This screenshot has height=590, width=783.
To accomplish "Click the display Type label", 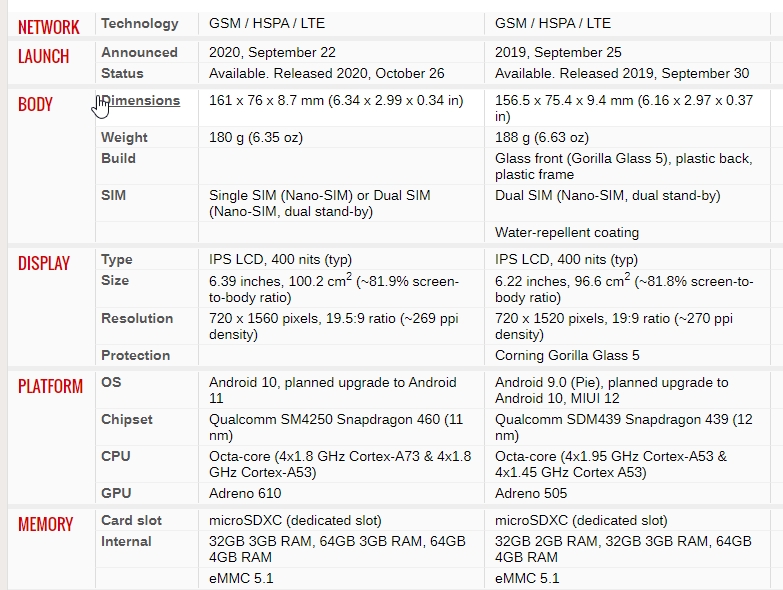I will pyautogui.click(x=117, y=260).
